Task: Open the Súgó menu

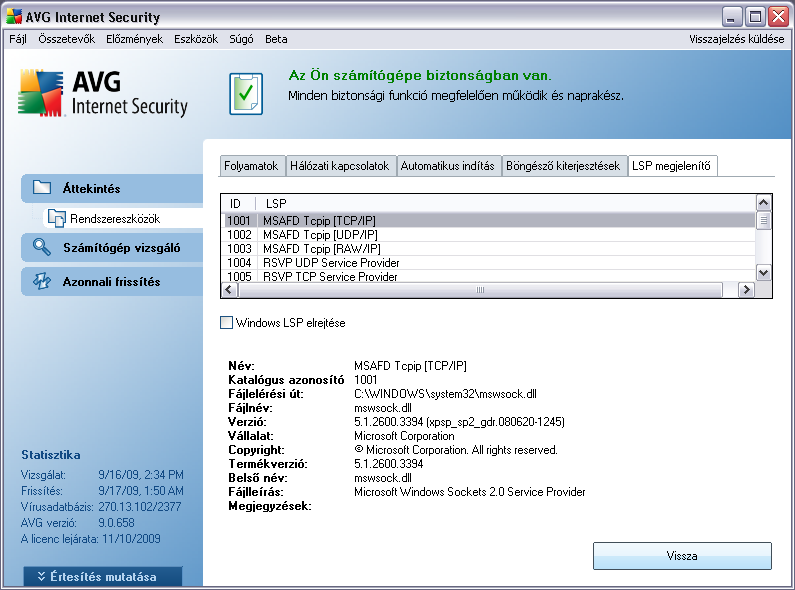Action: click(x=241, y=39)
